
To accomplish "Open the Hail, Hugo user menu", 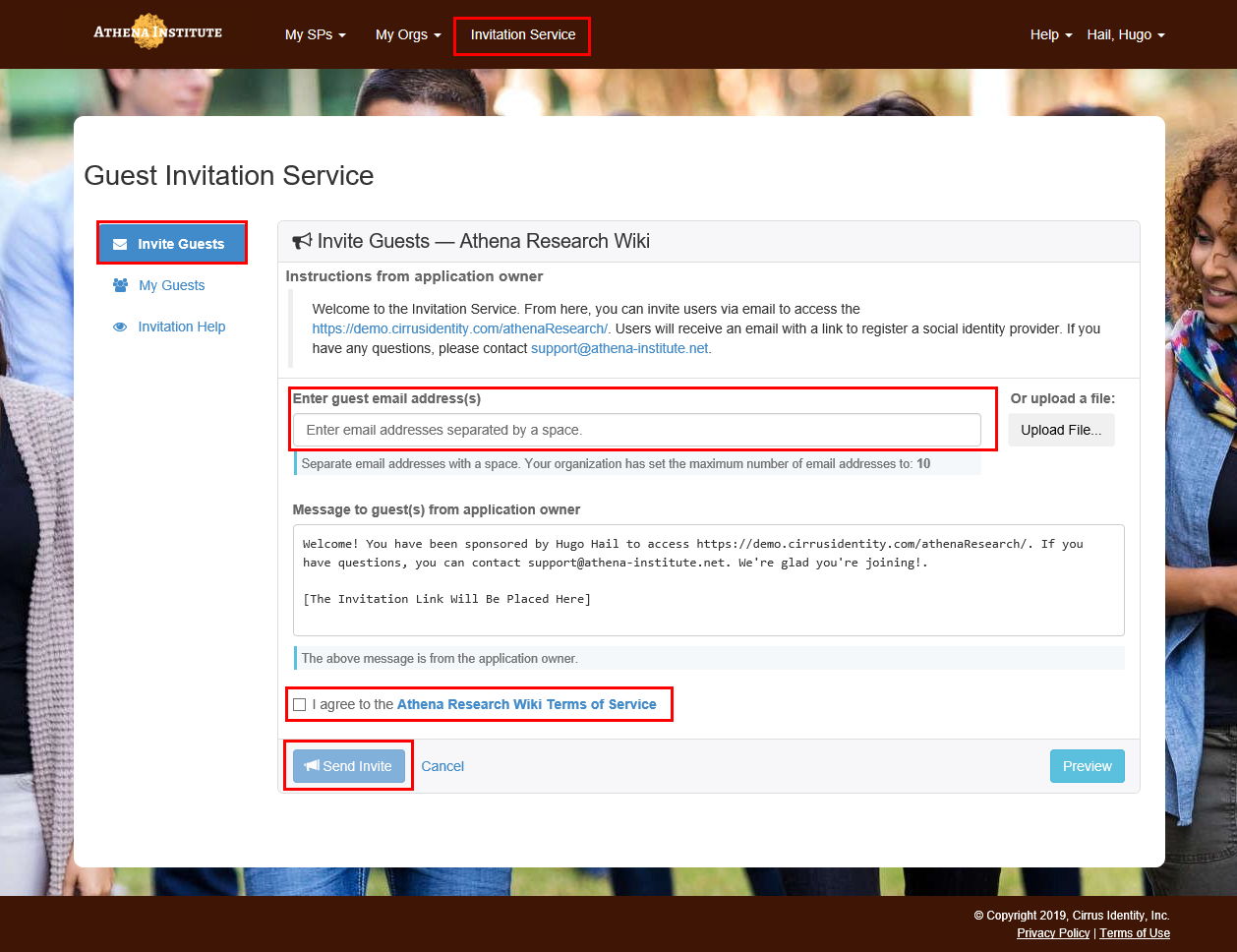I will click(1126, 34).
